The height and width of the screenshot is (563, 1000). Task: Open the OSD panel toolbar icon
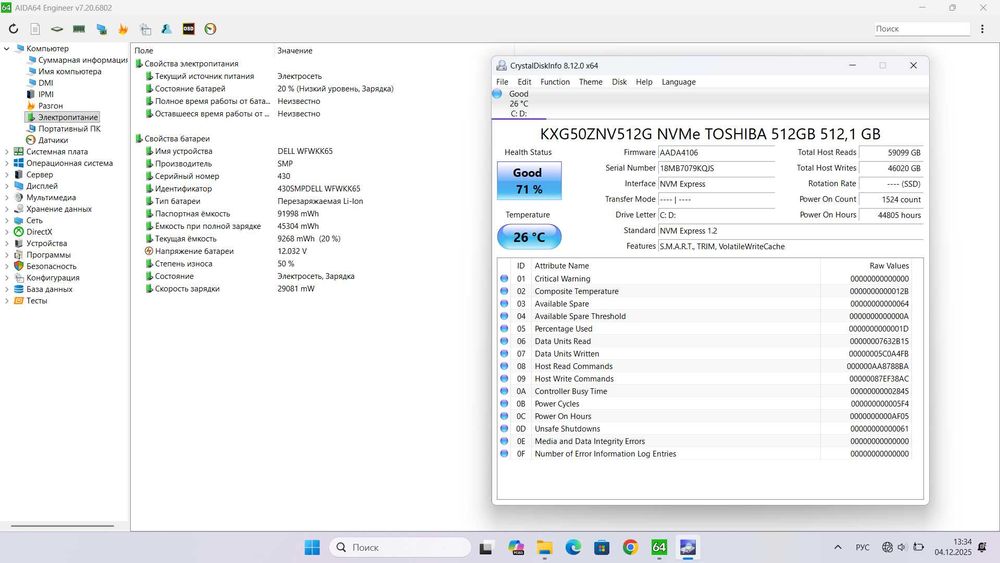[188, 29]
